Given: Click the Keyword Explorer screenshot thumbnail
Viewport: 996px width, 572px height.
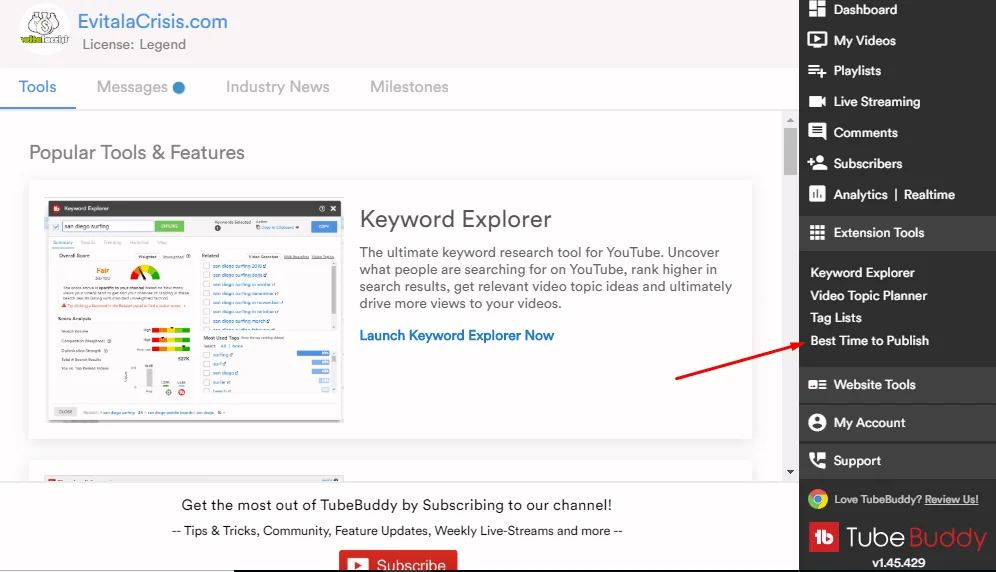Looking at the screenshot, I should tap(194, 310).
